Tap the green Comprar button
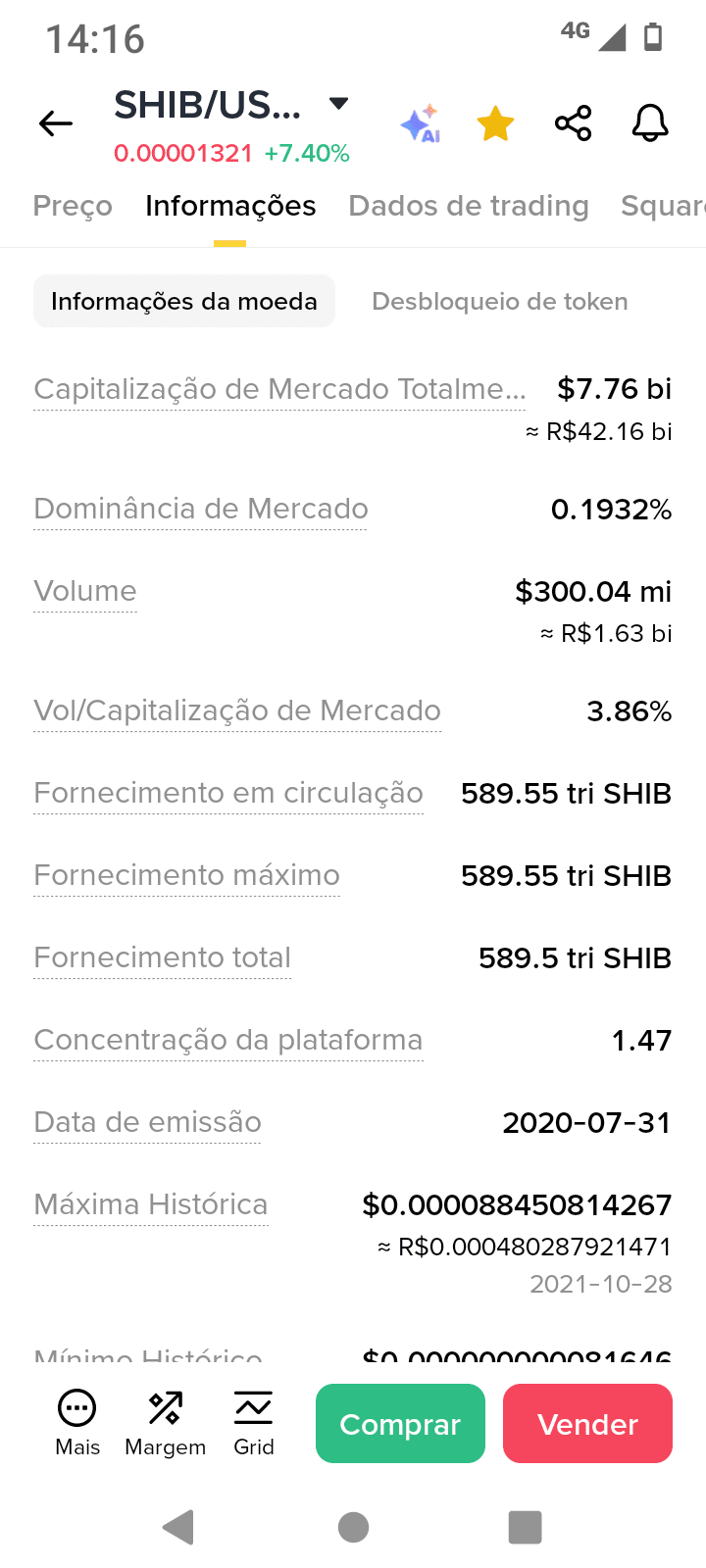Screen dimensions: 706x1568 (x=400, y=1423)
